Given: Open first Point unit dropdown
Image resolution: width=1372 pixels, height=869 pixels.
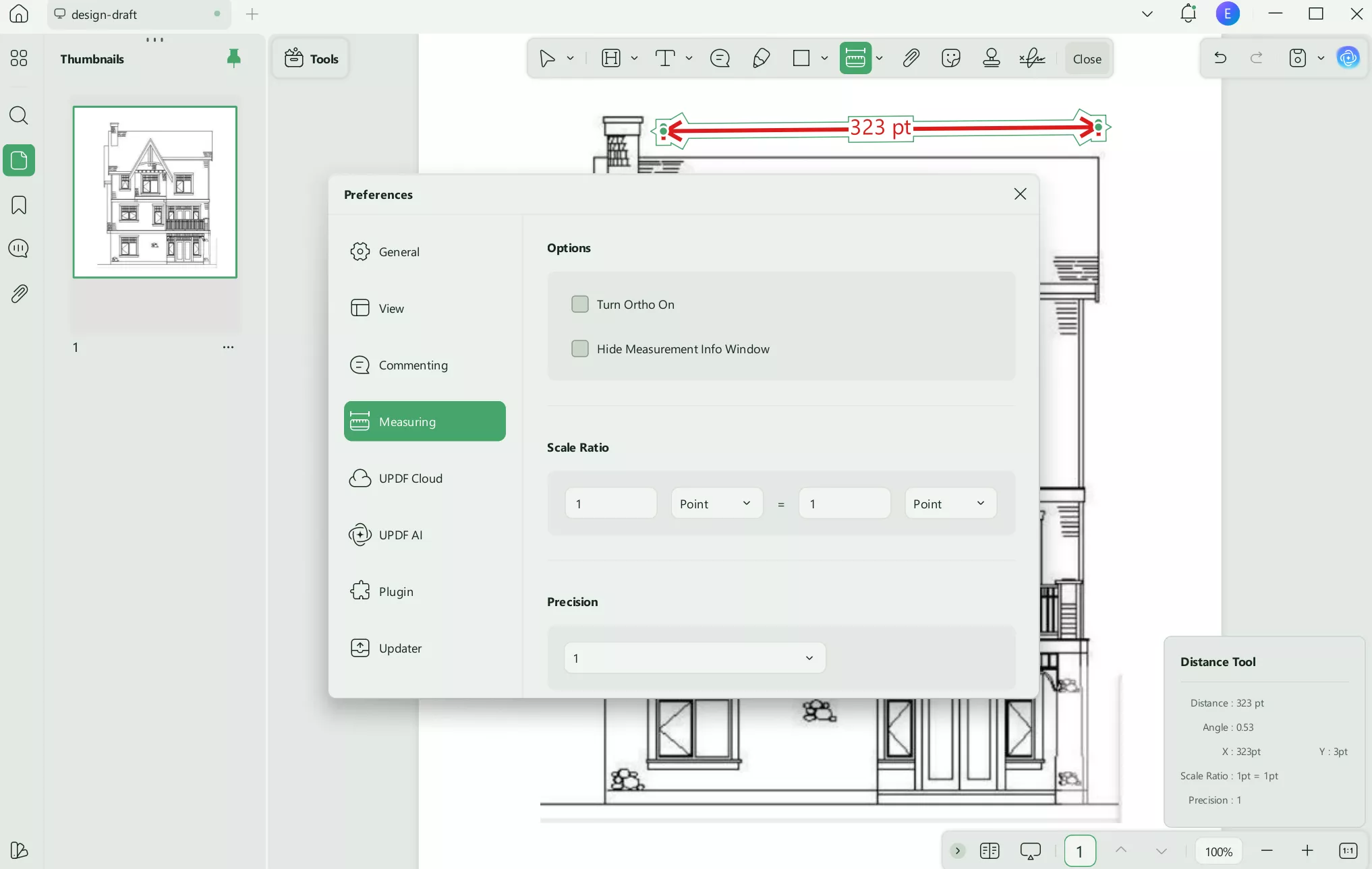Looking at the screenshot, I should coord(716,504).
